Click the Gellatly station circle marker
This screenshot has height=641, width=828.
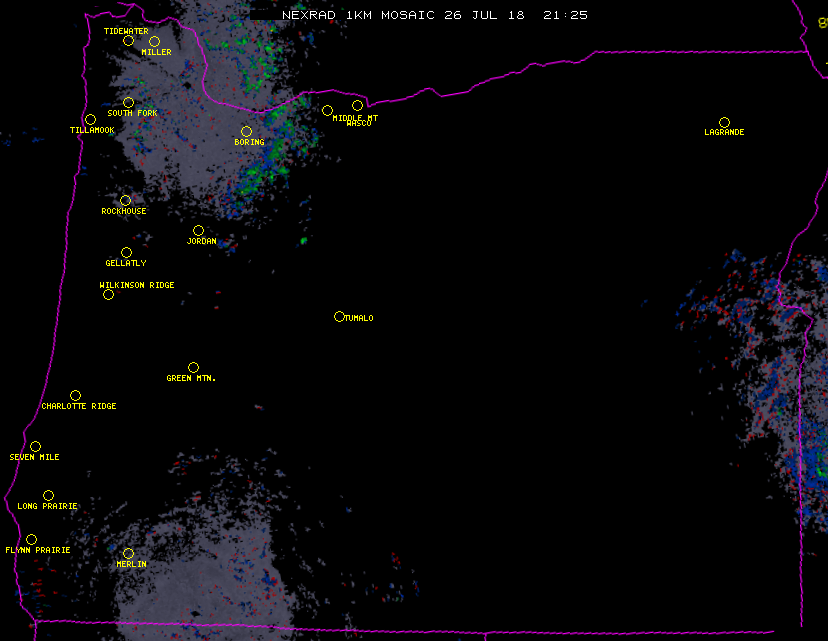pos(126,252)
